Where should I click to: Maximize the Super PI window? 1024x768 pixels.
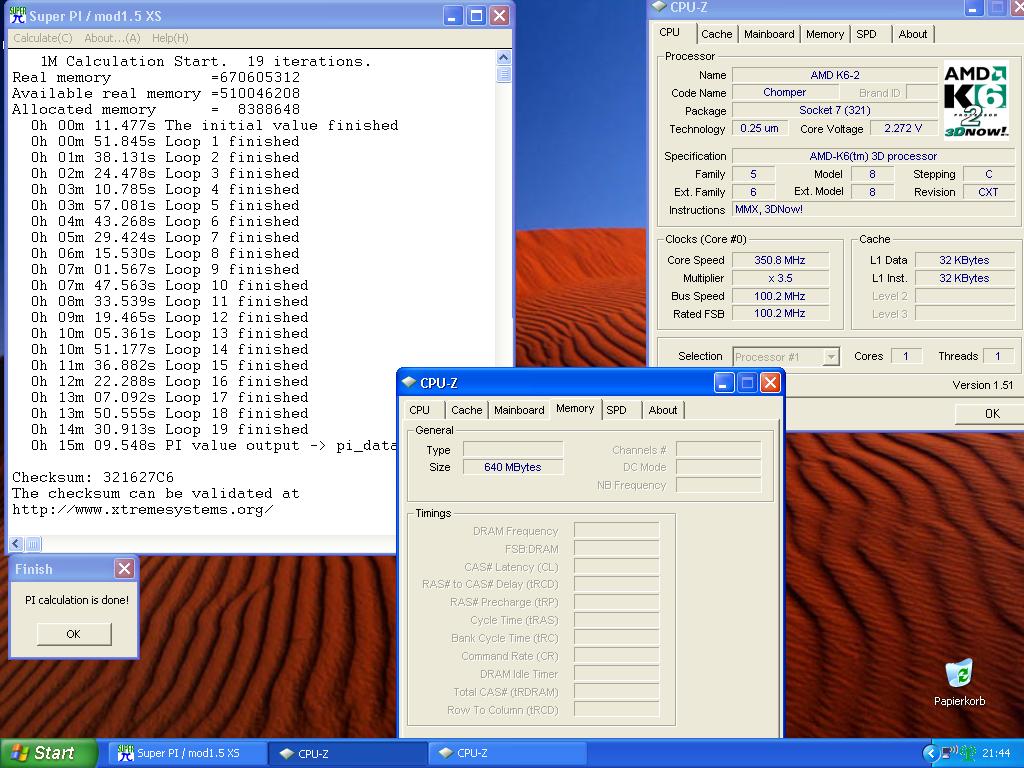(x=477, y=16)
